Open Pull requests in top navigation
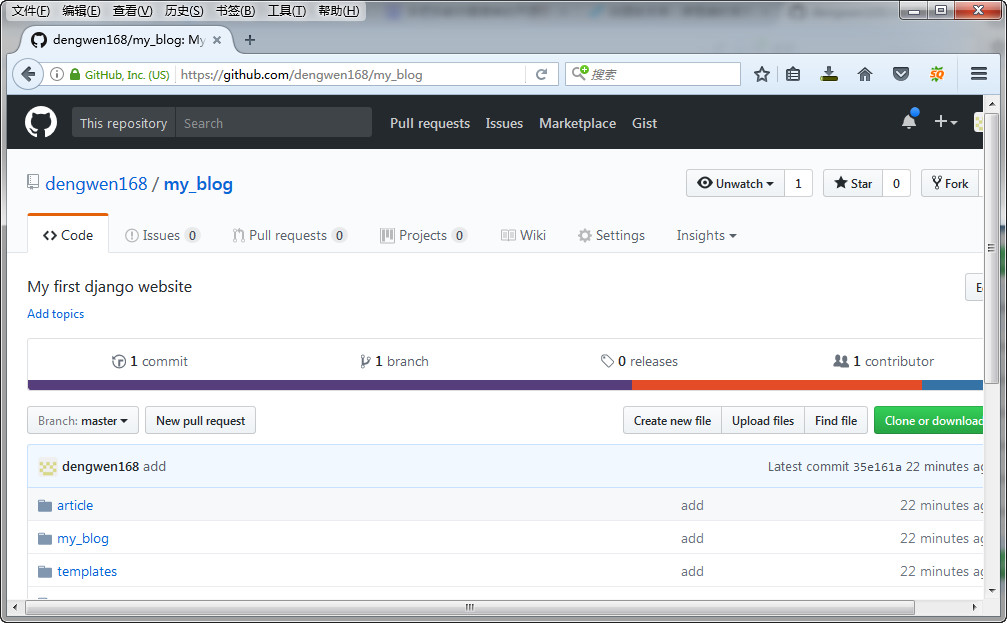The image size is (1007, 623). (x=430, y=123)
